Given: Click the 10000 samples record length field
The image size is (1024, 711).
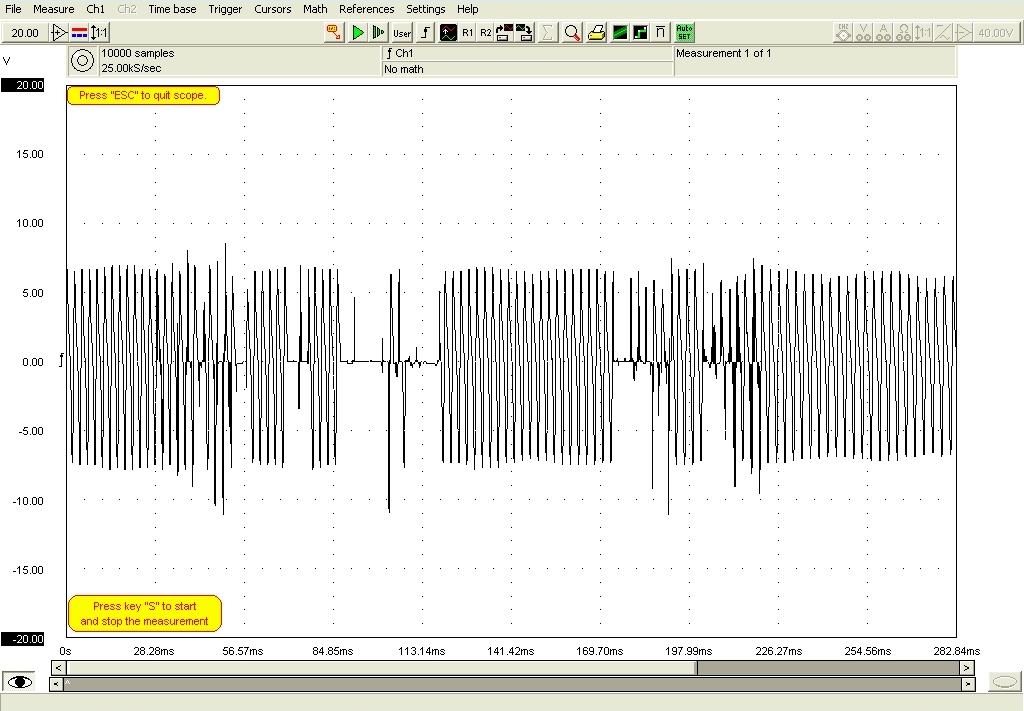Looking at the screenshot, I should pyautogui.click(x=137, y=53).
